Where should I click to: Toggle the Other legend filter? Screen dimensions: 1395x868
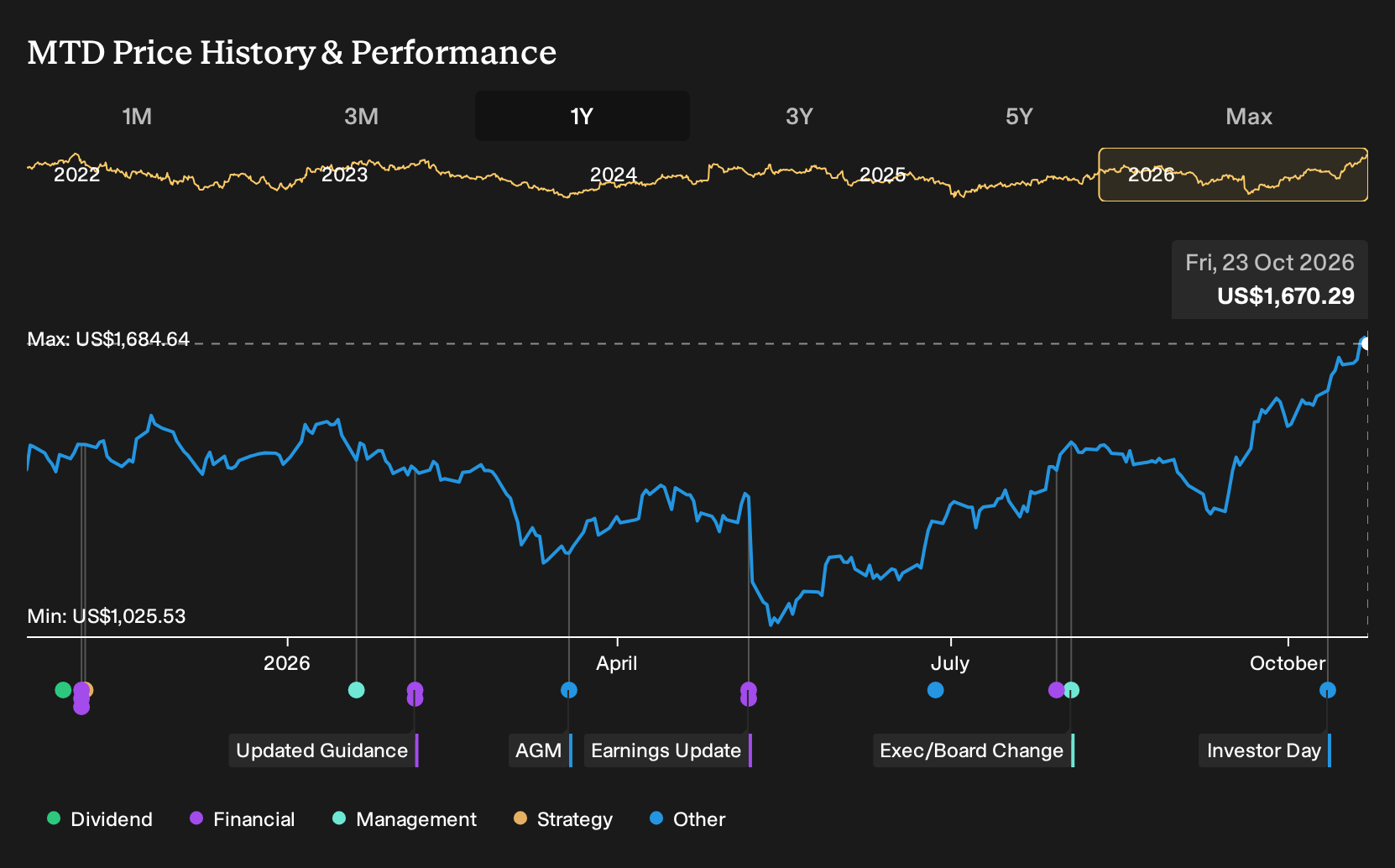[x=687, y=819]
